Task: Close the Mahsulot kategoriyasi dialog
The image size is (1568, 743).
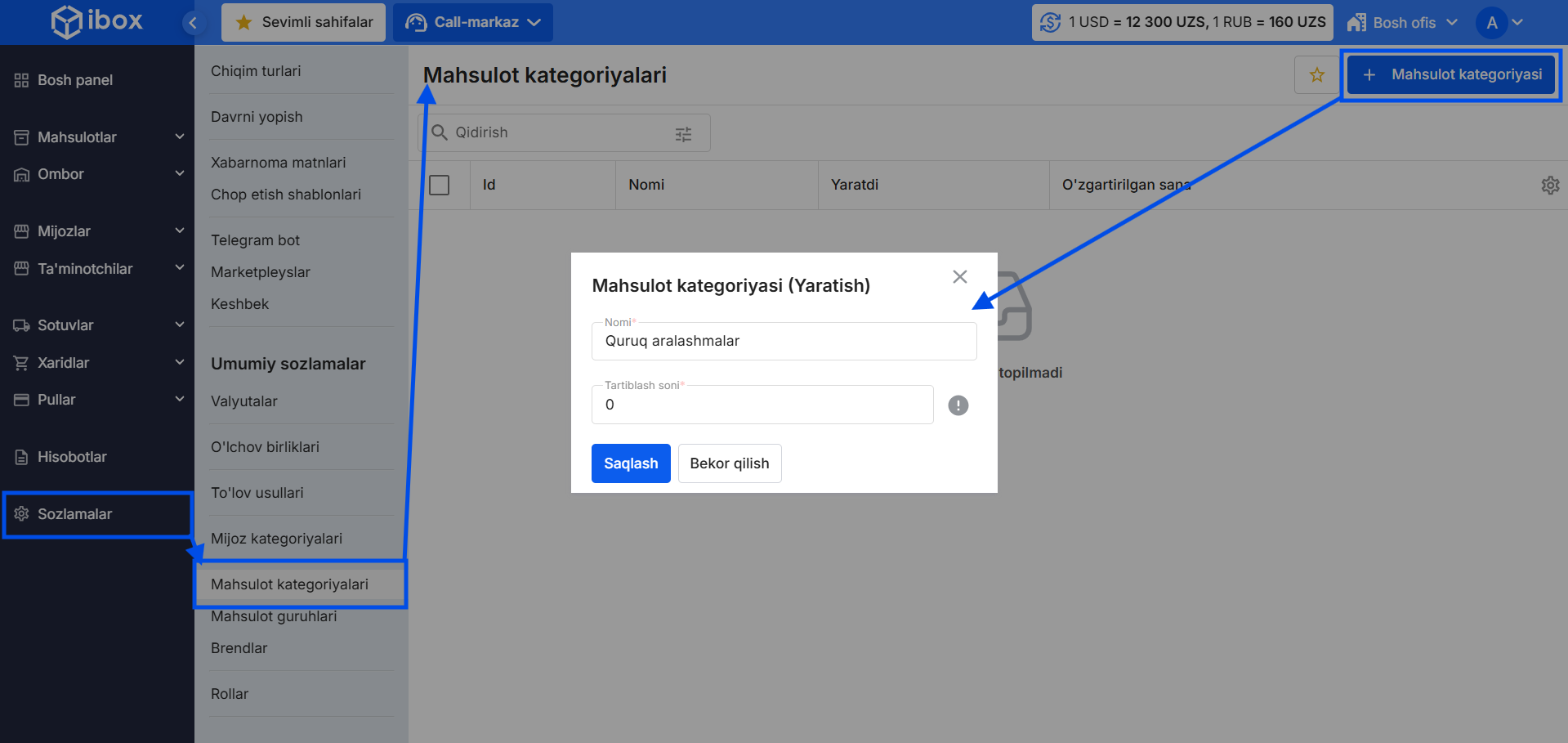Action: click(959, 277)
